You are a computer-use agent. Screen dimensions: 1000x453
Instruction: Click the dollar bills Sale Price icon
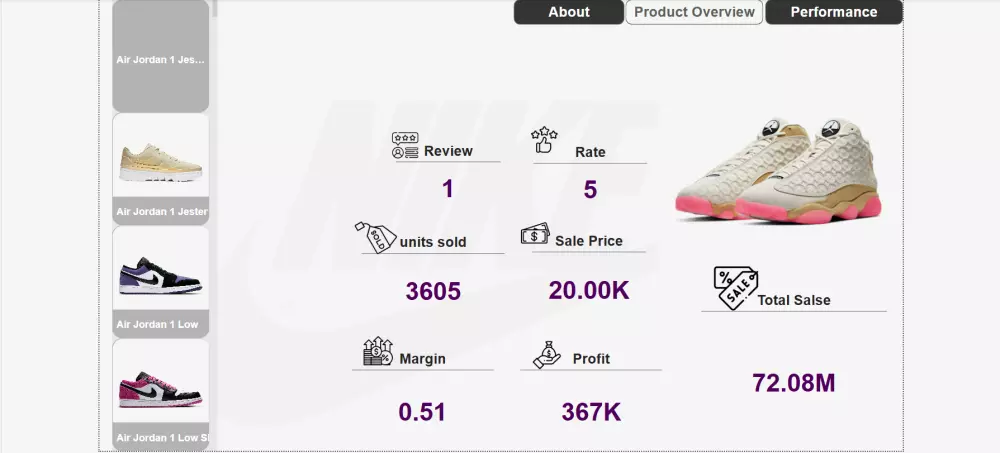pyautogui.click(x=535, y=234)
